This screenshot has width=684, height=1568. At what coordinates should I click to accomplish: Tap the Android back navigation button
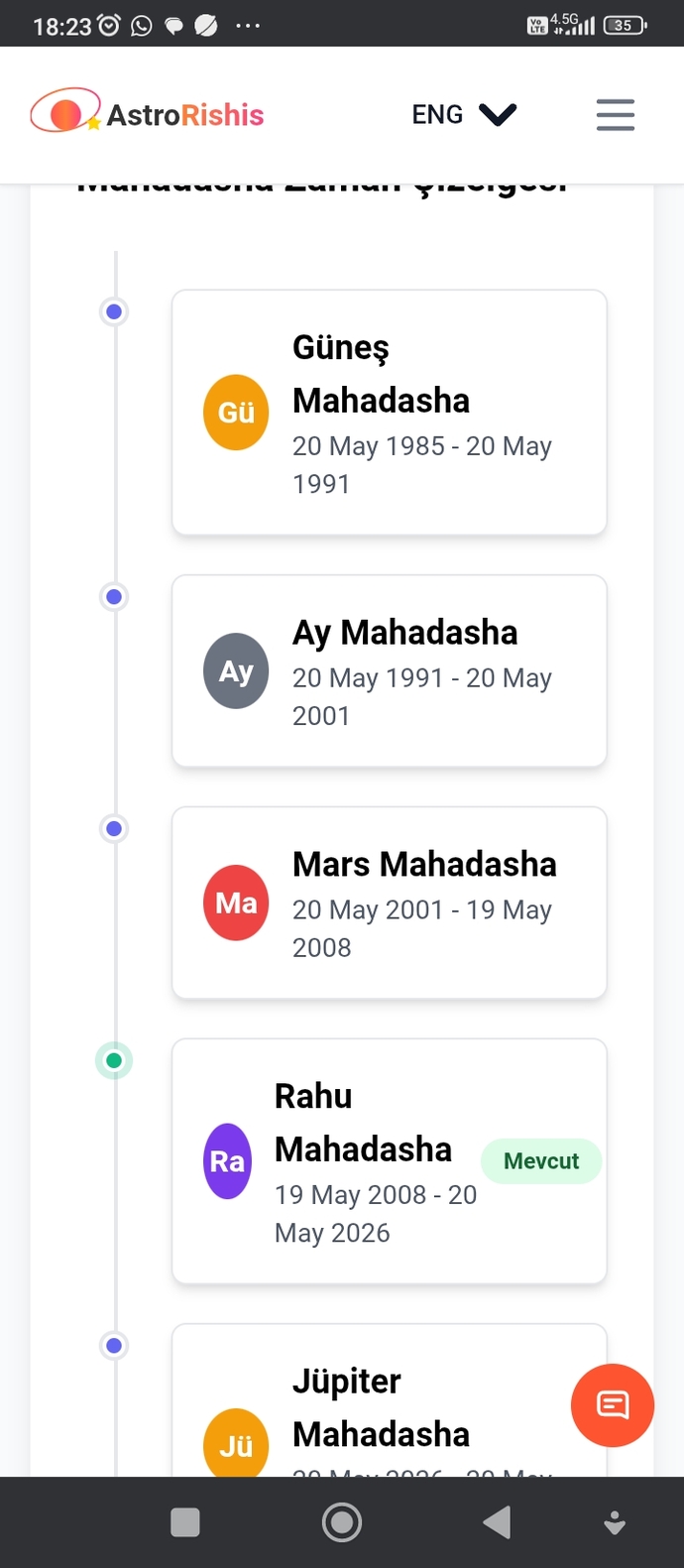point(498,1521)
